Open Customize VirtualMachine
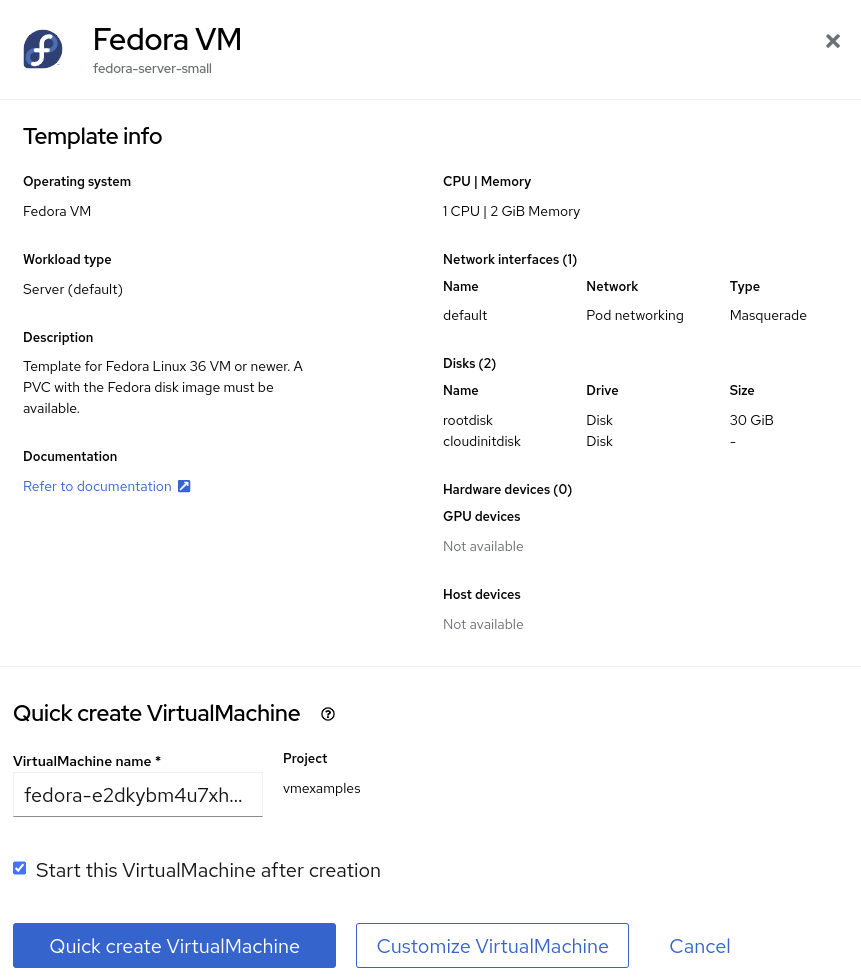 pyautogui.click(x=492, y=945)
